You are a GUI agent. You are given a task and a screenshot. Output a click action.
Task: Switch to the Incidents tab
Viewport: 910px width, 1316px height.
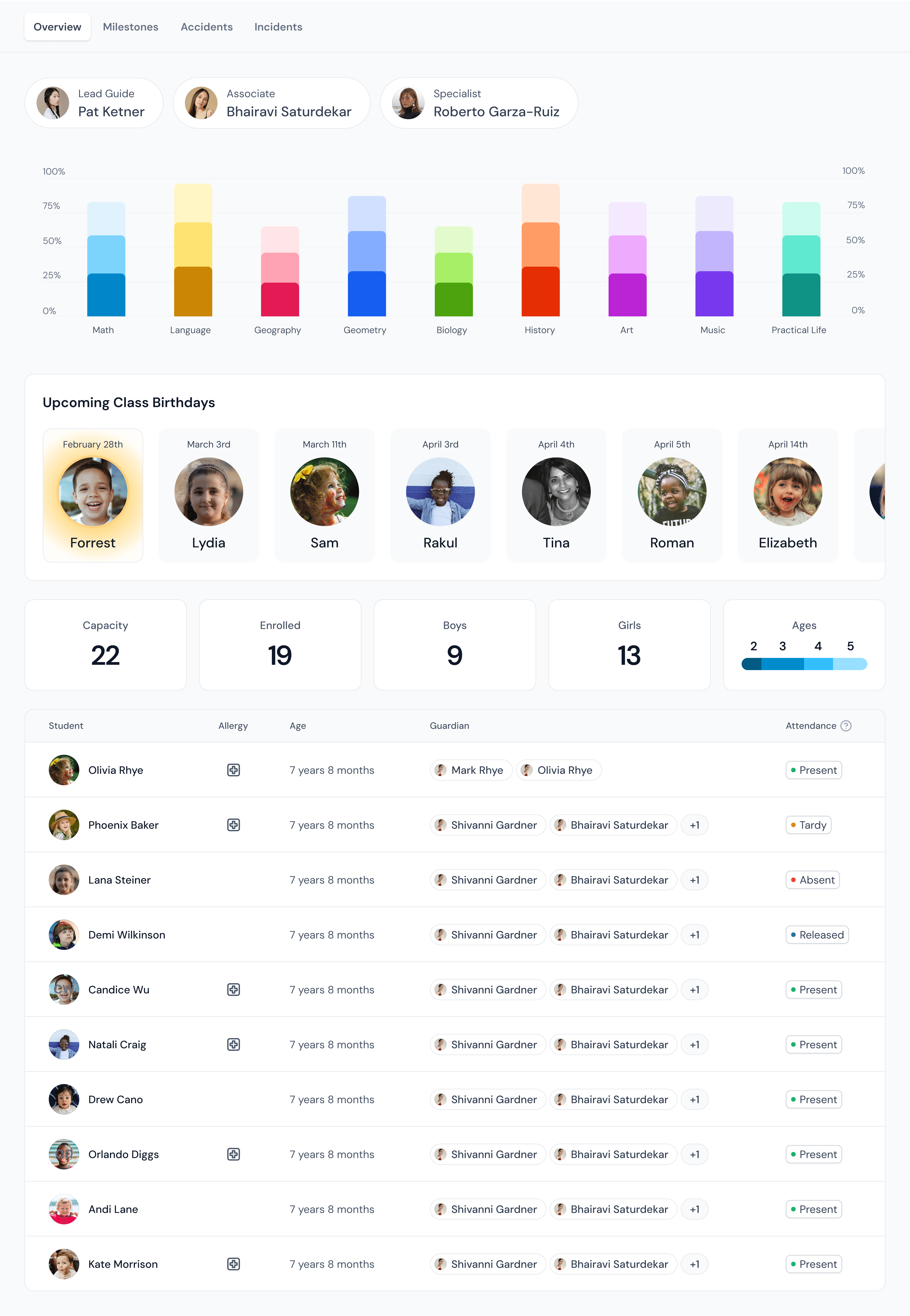[278, 27]
